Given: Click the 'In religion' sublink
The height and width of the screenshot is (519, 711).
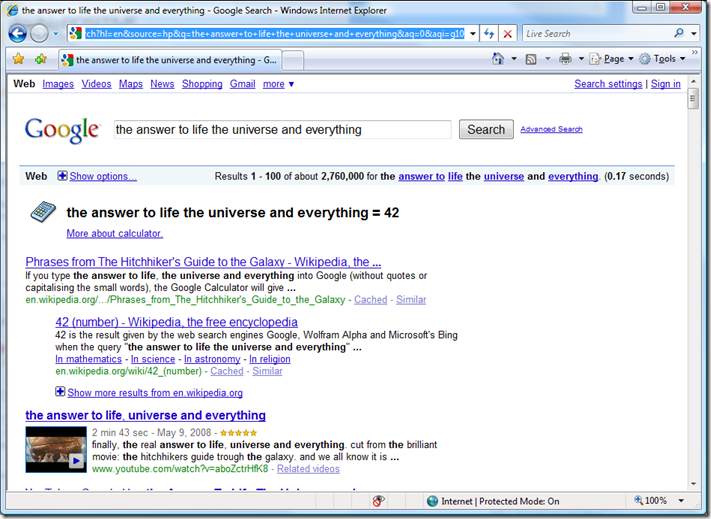Looking at the screenshot, I should pyautogui.click(x=270, y=359).
